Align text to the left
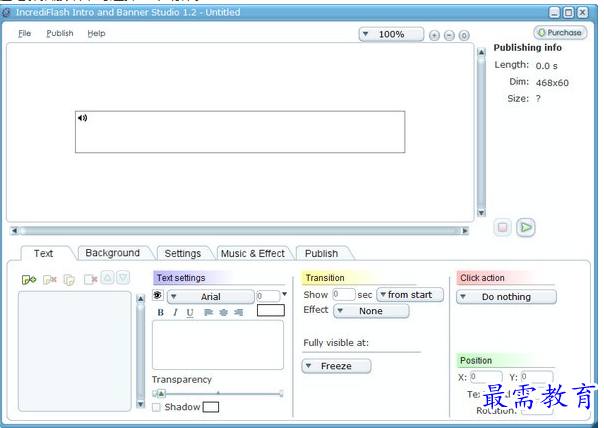This screenshot has height=428, width=604. tap(208, 312)
